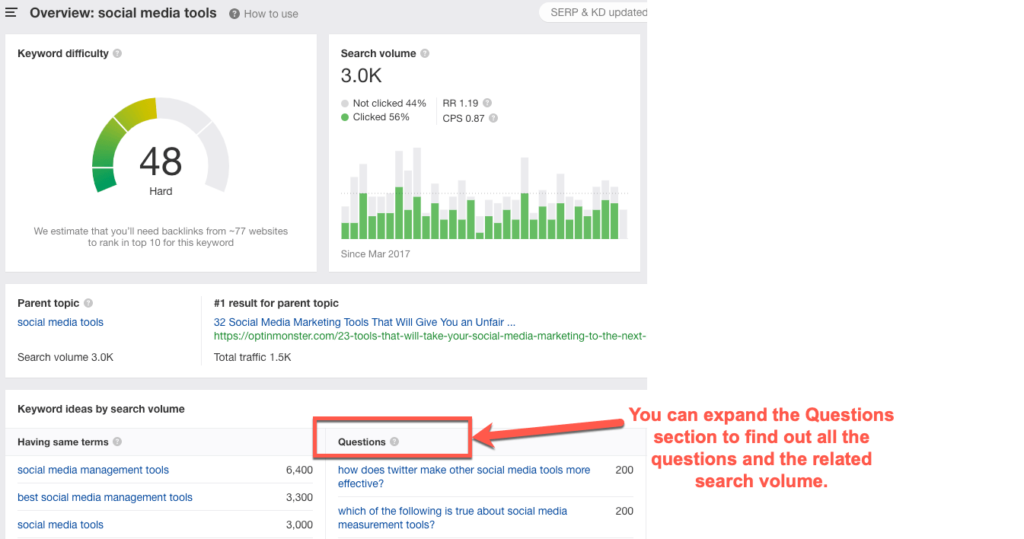Click the Since Mar 2017 label
Image resolution: width=1024 pixels, height=539 pixels.
(375, 254)
